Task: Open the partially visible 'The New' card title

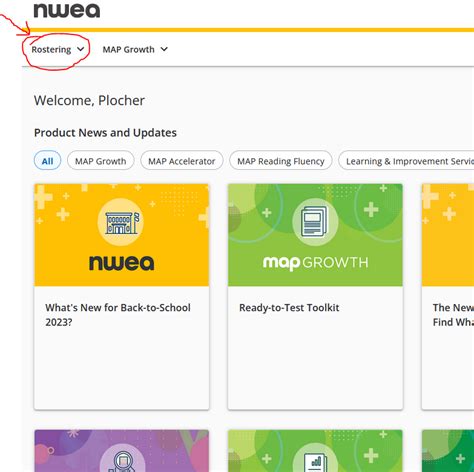Action: click(453, 315)
